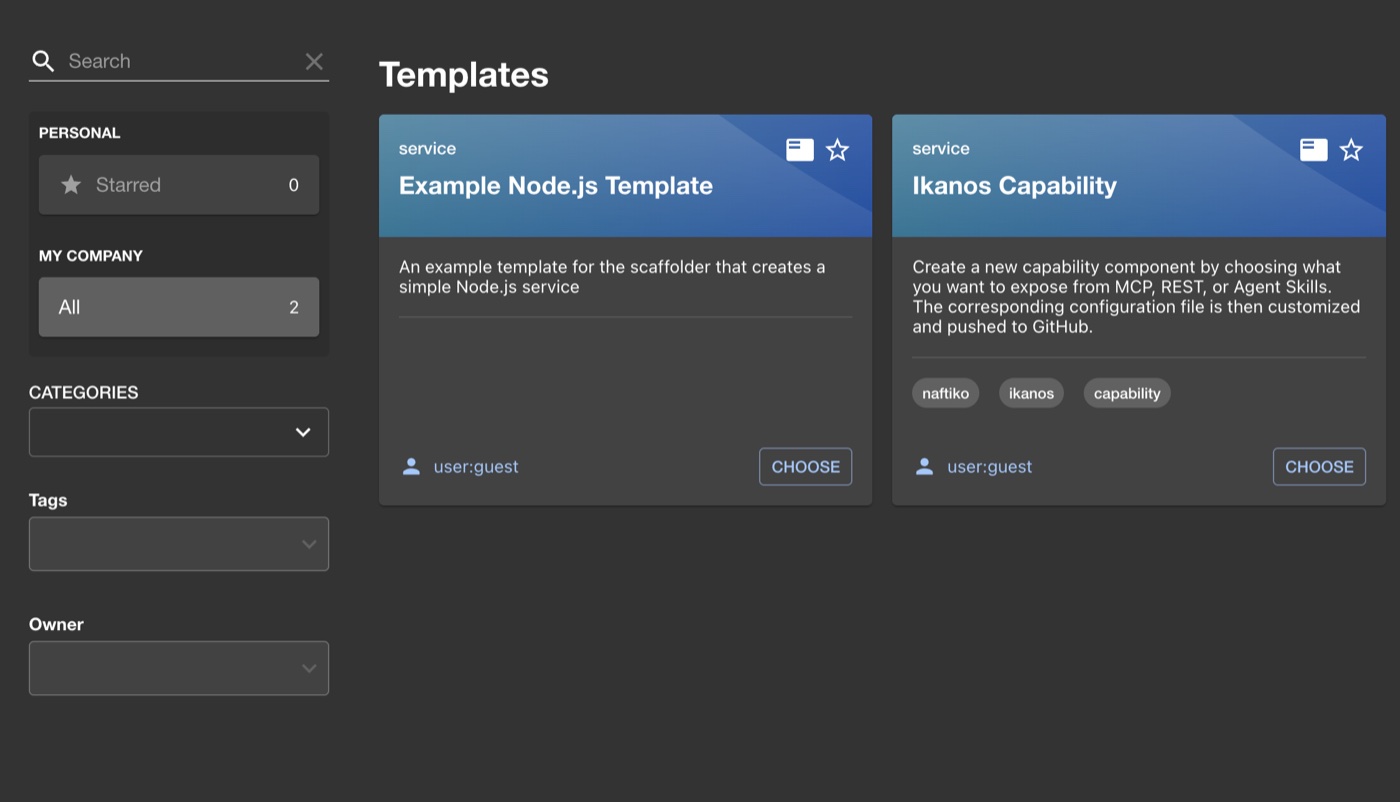
Task: Star the Example Node.js Template
Action: click(x=838, y=150)
